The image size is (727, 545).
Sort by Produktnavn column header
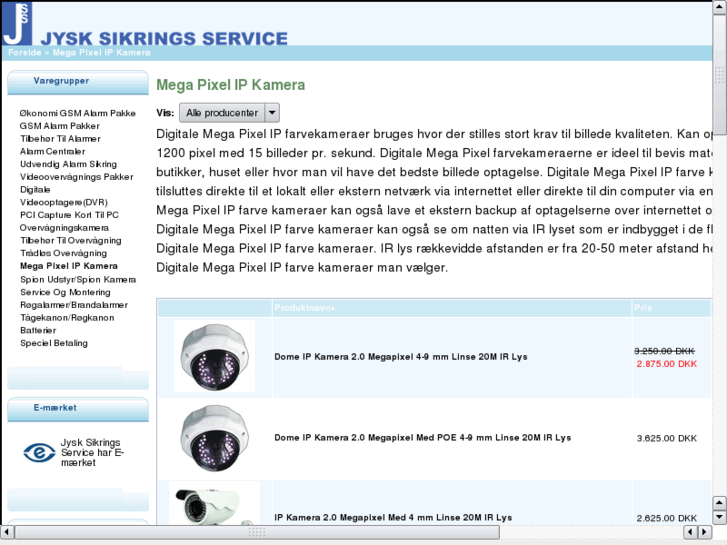tap(305, 308)
